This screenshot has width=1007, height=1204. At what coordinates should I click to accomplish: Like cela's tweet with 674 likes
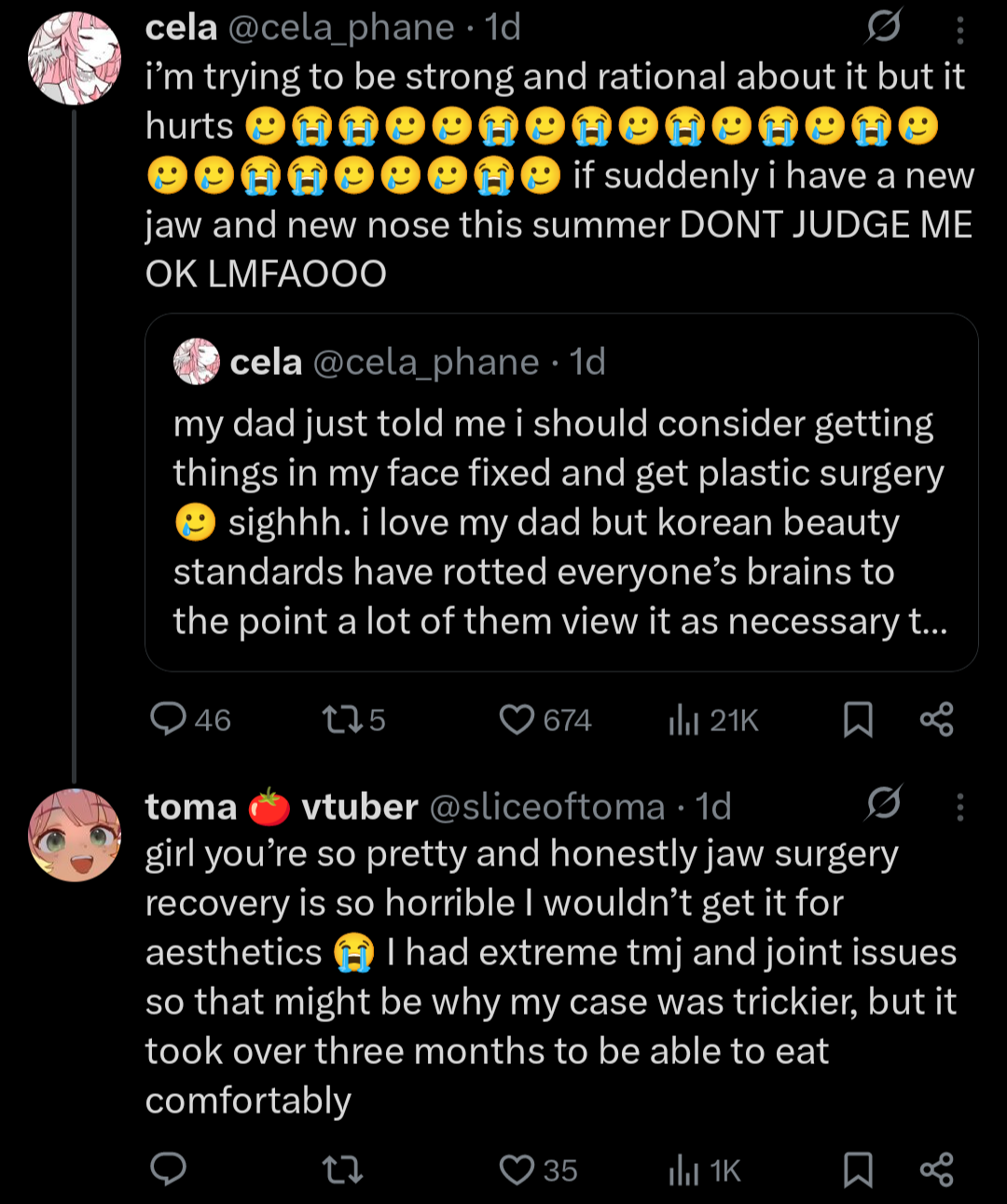(x=517, y=719)
